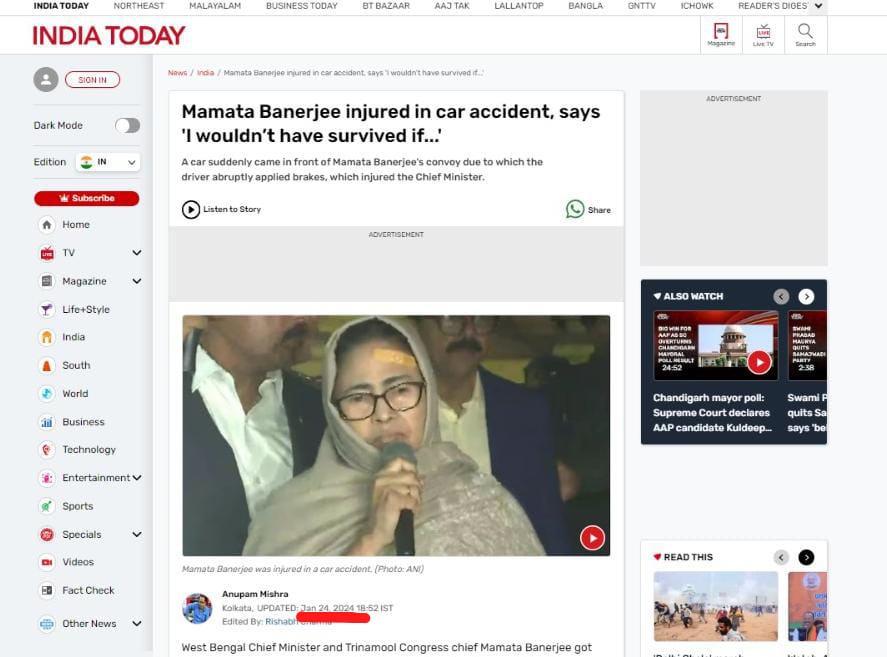
Task: Toggle the Dark Mode switch
Action: point(127,126)
